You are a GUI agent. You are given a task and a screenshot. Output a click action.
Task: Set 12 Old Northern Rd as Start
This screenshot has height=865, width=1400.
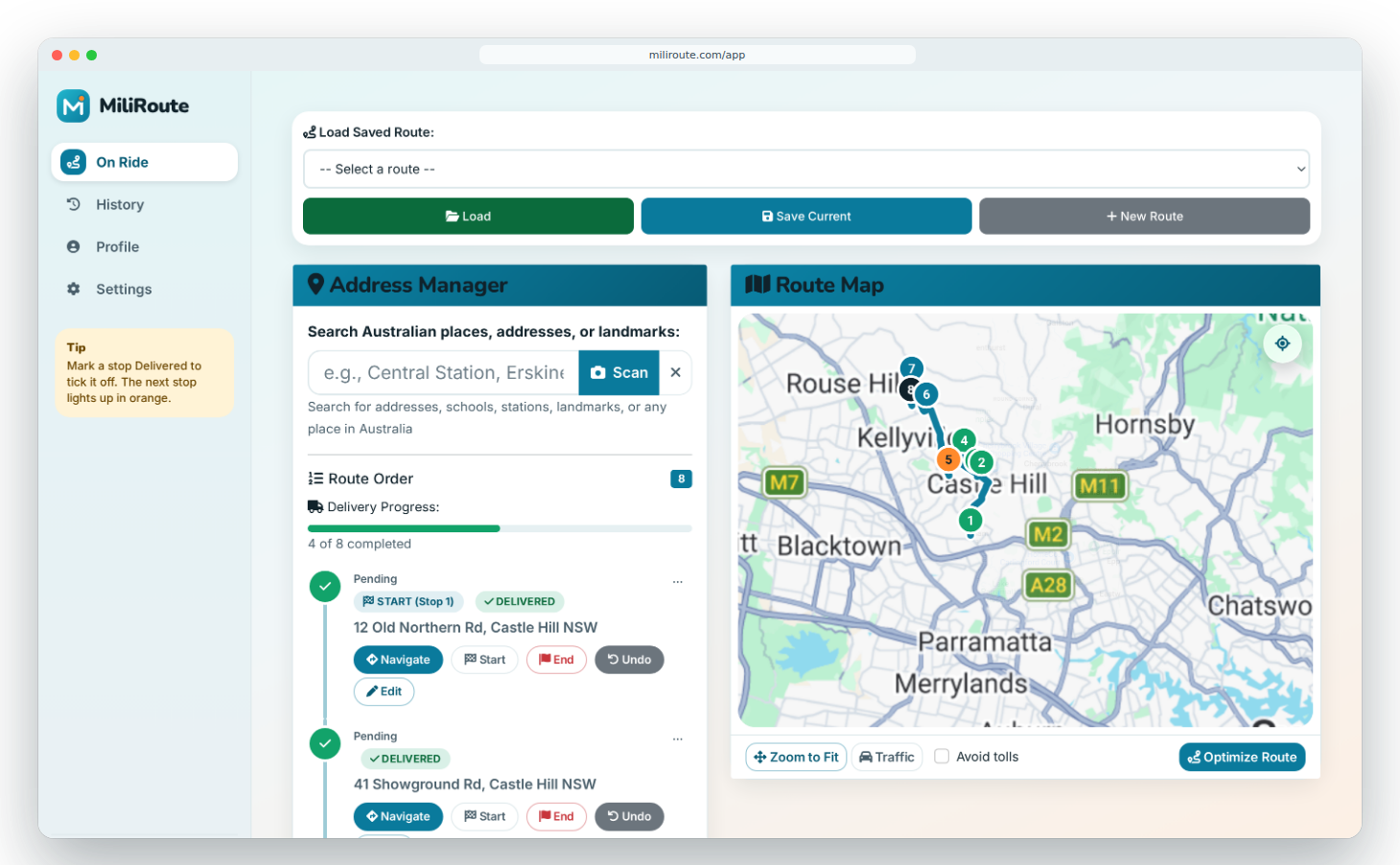485,660
